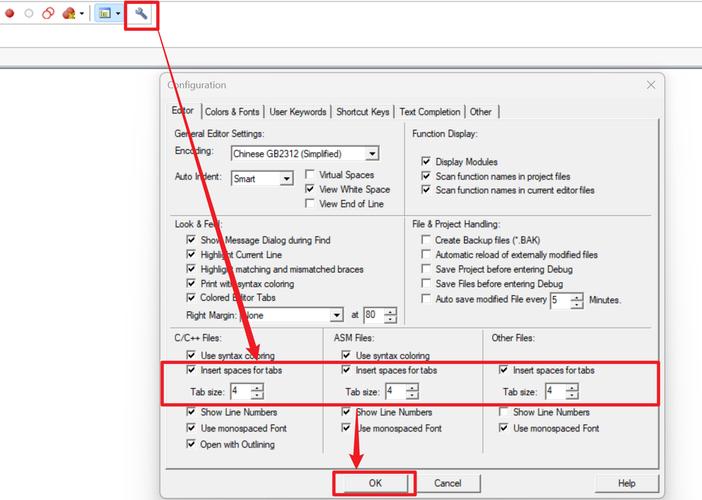
Task: Click the hollow Enable/Disable breakpoint icon
Action: click(29, 13)
